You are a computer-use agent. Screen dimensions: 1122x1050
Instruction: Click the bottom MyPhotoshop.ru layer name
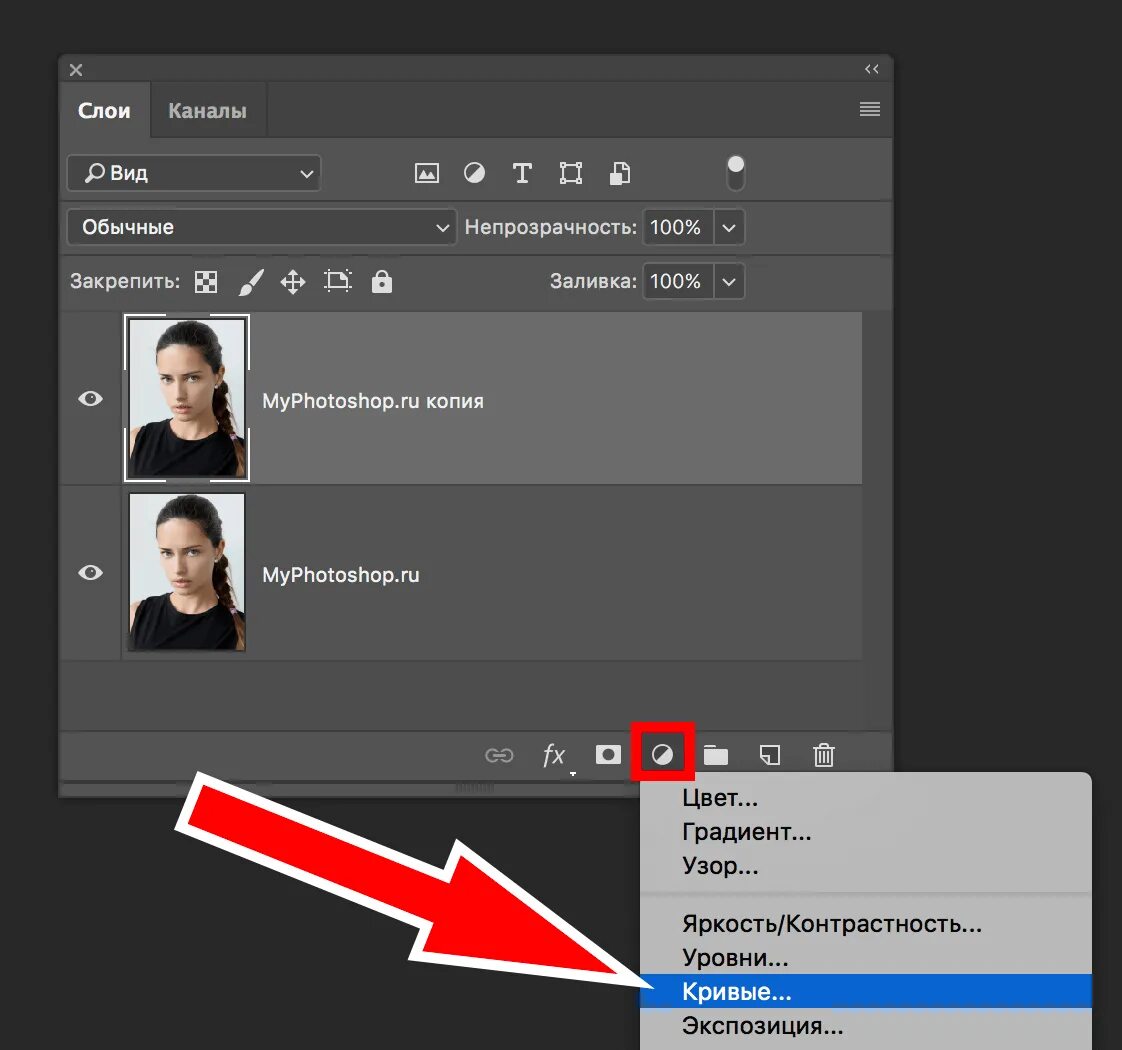[341, 575]
